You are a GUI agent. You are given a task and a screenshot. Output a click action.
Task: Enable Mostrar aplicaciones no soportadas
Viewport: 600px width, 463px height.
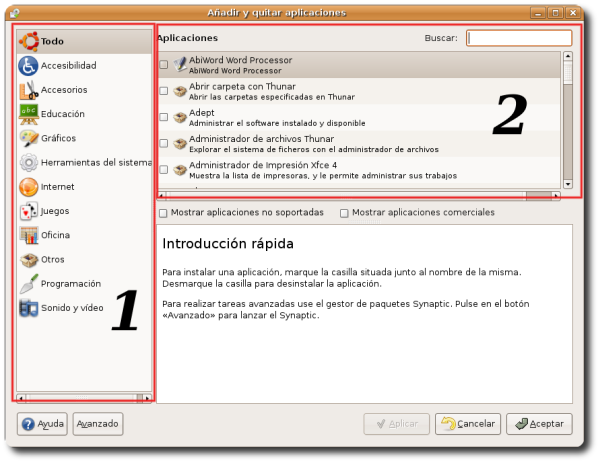(164, 213)
